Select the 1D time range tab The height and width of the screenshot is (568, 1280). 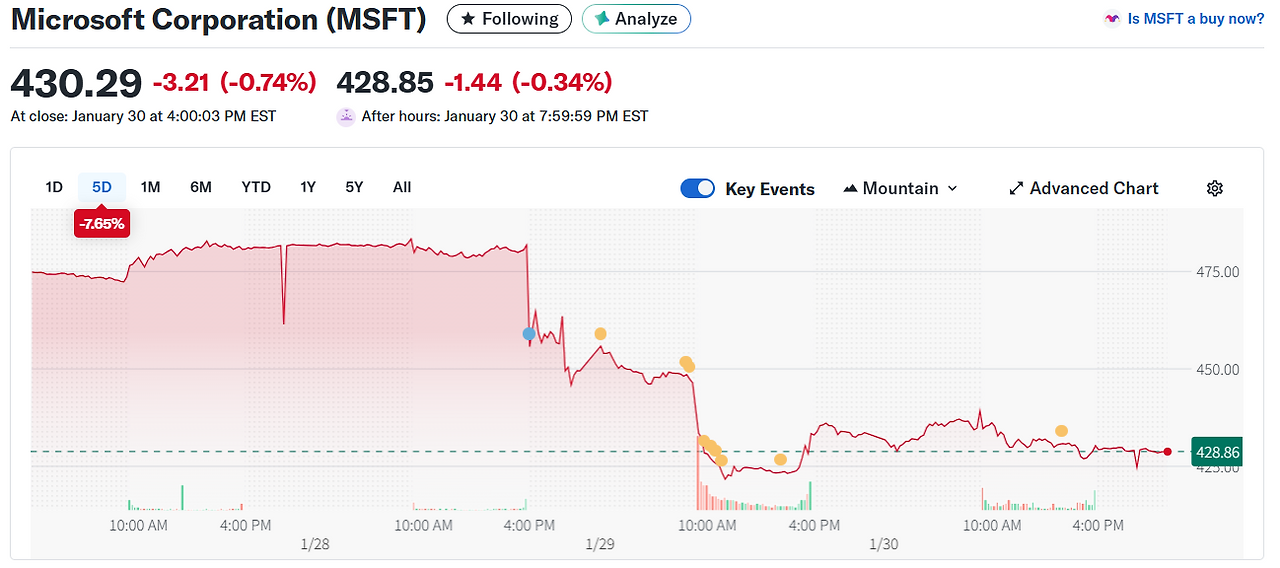54,187
